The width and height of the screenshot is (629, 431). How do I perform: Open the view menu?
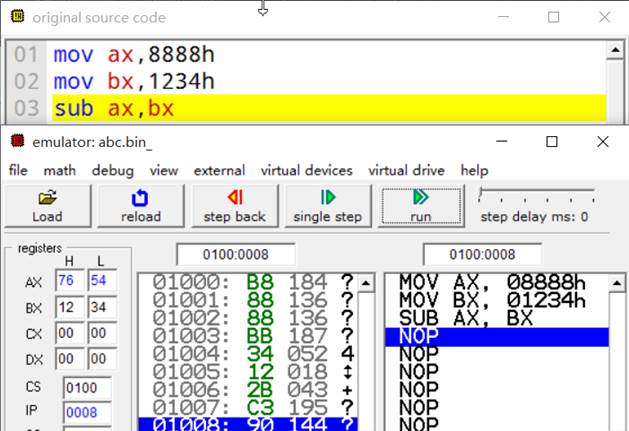pos(164,170)
